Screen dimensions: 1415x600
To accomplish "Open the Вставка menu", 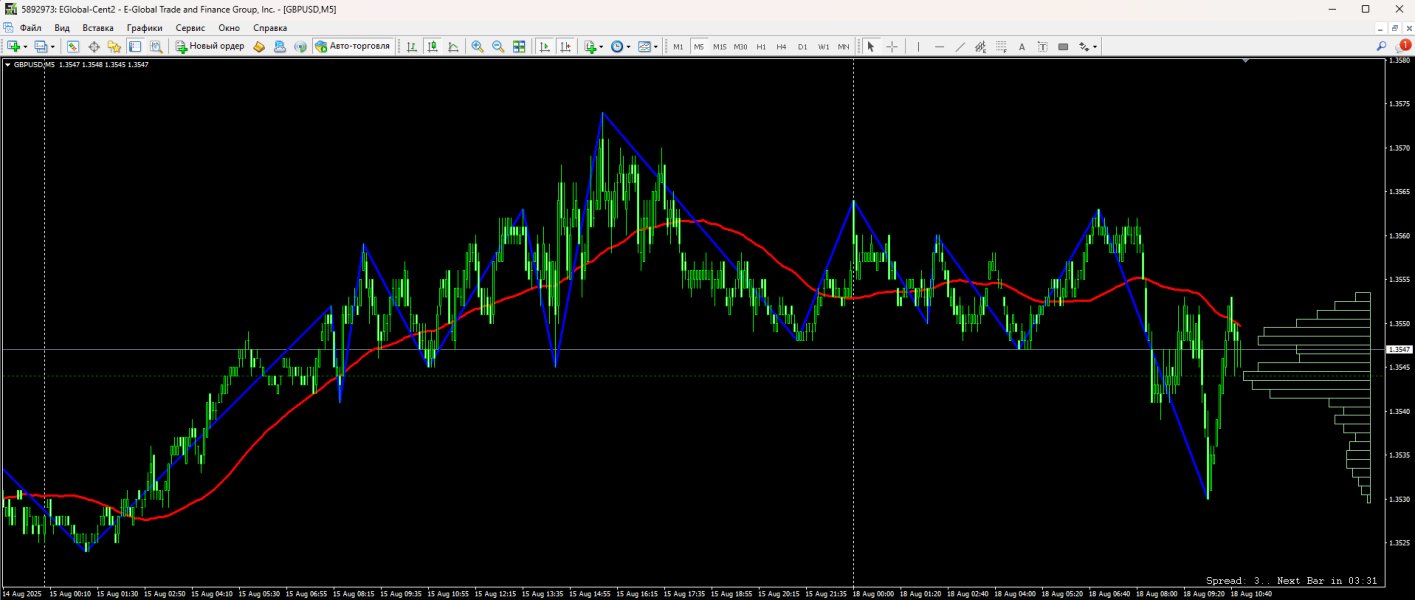I will click(x=98, y=28).
